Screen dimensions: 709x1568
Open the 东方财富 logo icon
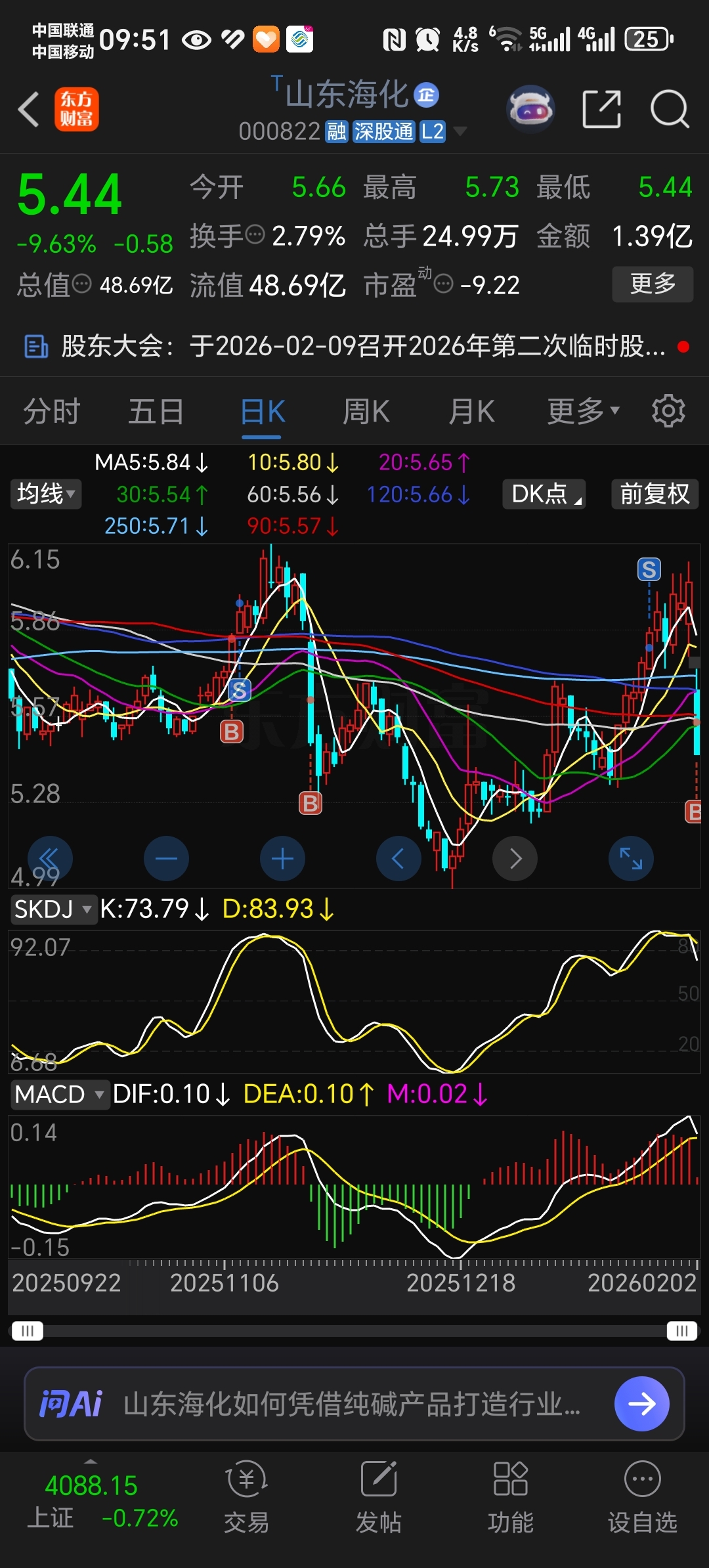(x=77, y=109)
